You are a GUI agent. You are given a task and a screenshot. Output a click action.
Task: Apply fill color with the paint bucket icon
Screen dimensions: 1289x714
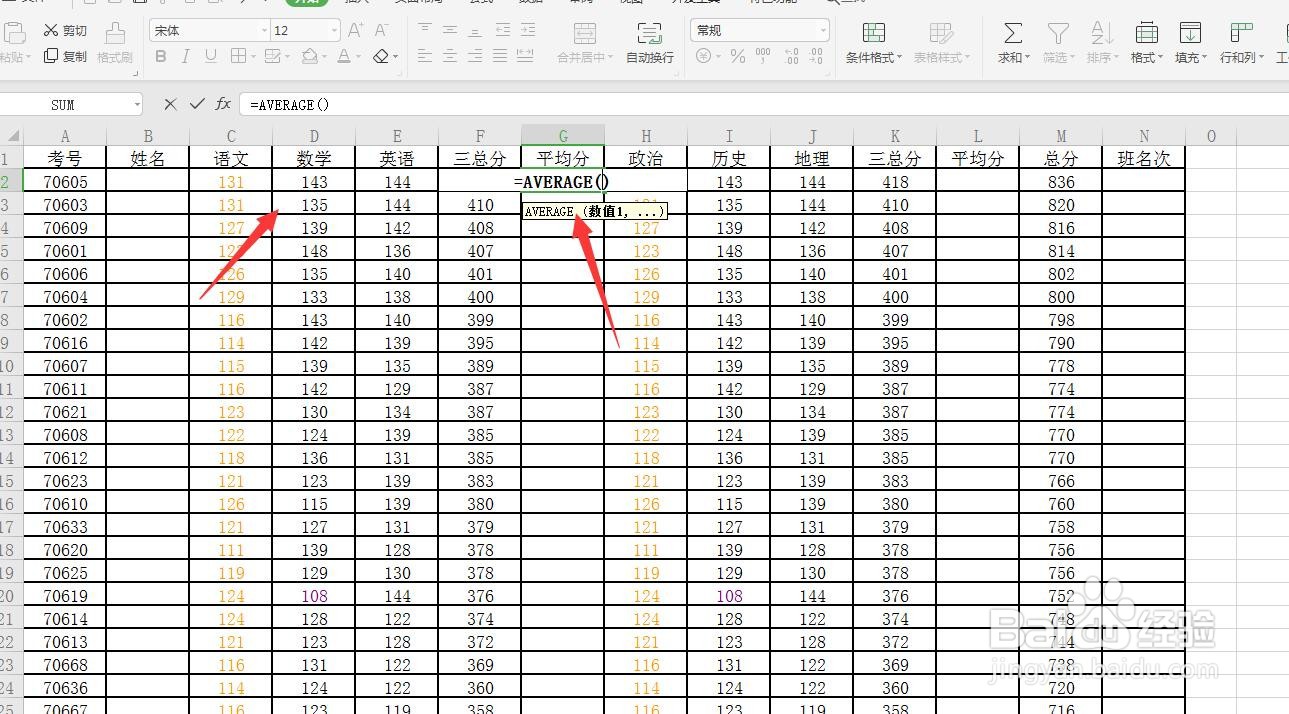point(310,57)
